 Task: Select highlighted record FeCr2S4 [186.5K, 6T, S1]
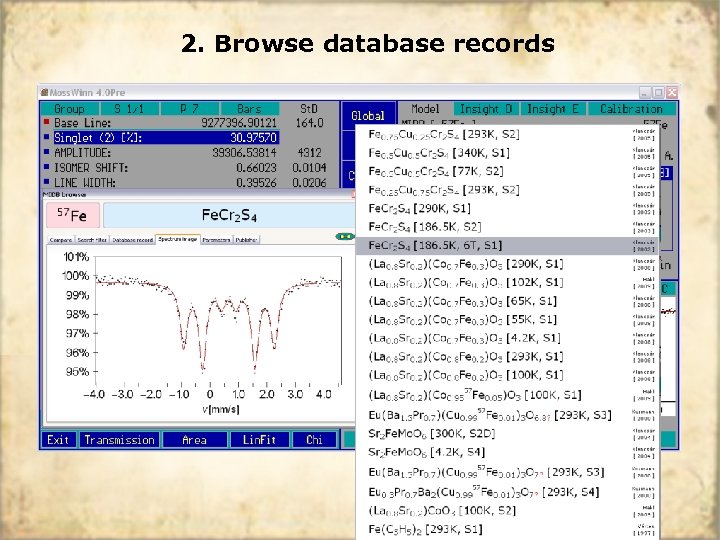coord(507,246)
